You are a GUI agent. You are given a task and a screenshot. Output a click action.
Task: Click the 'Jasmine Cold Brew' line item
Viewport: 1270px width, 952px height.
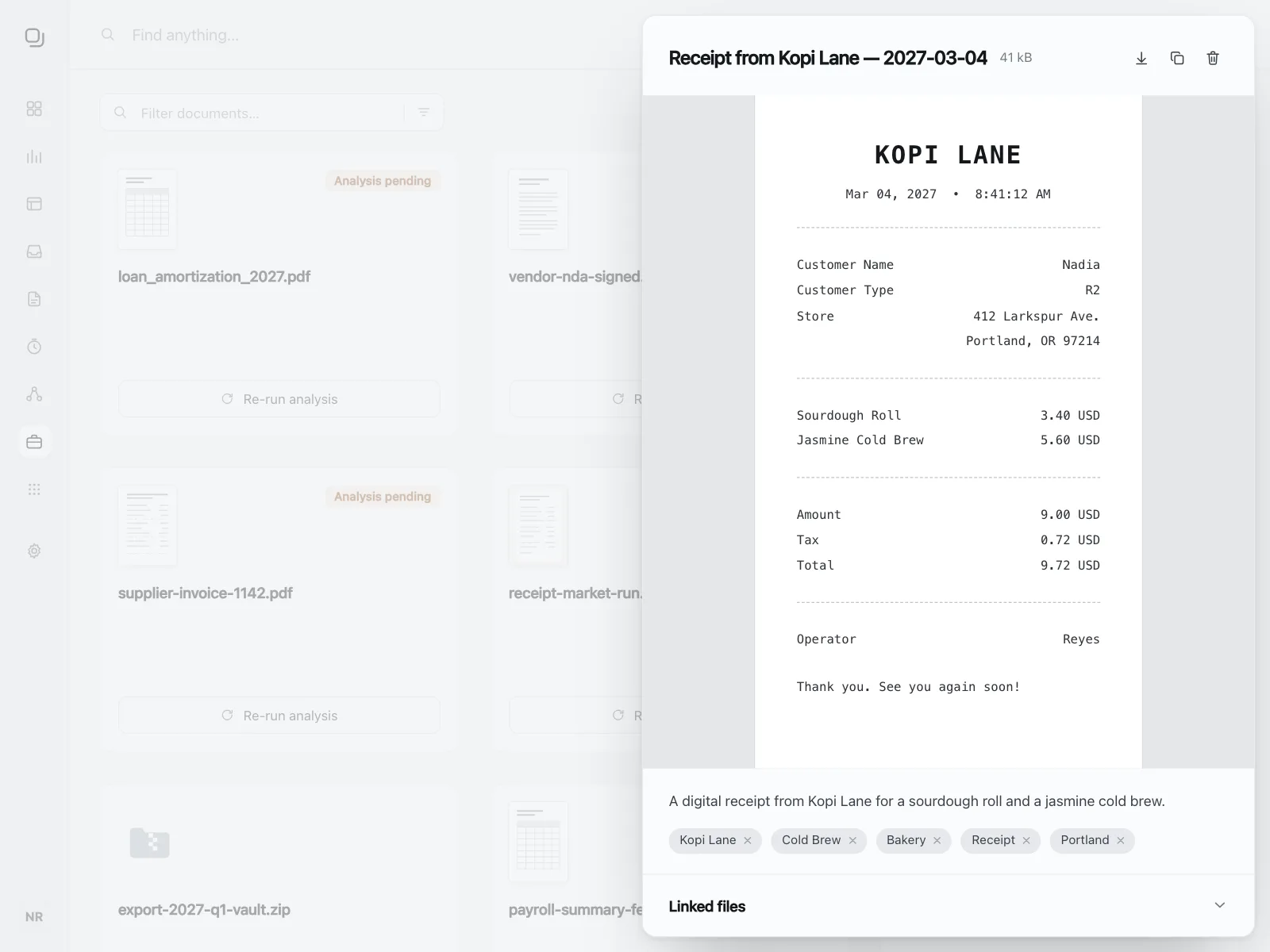pyautogui.click(x=860, y=440)
